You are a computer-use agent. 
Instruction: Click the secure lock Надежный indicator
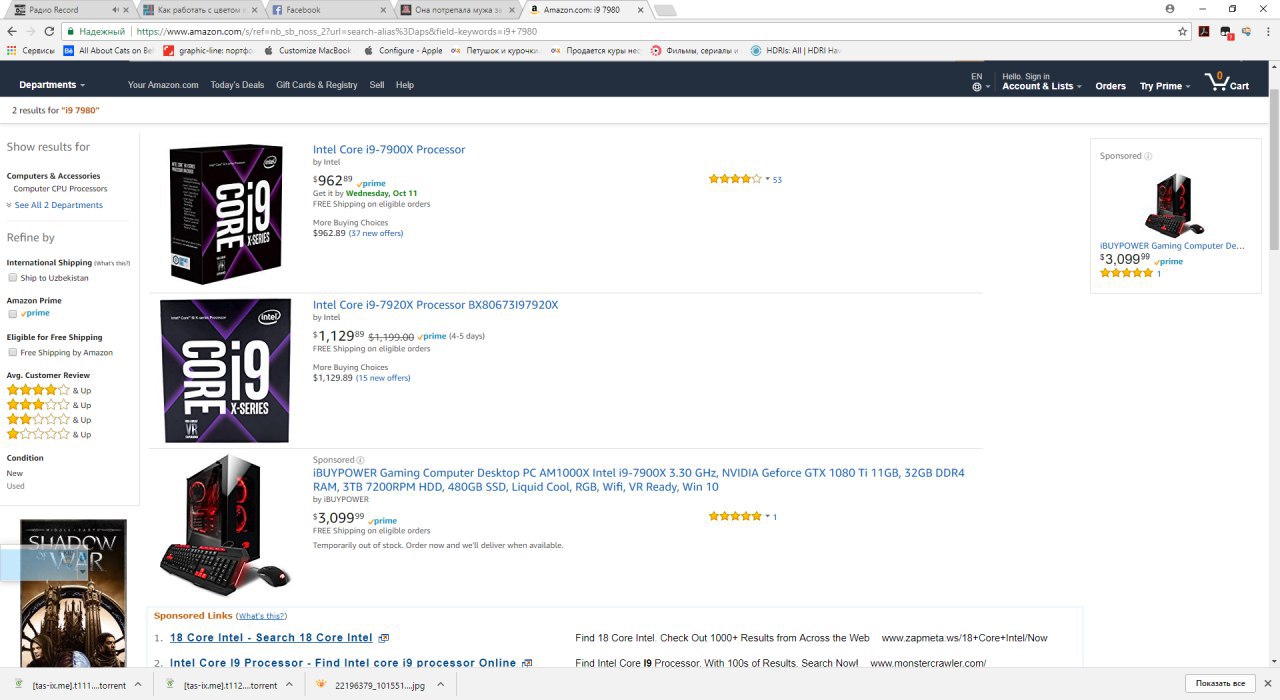click(95, 31)
